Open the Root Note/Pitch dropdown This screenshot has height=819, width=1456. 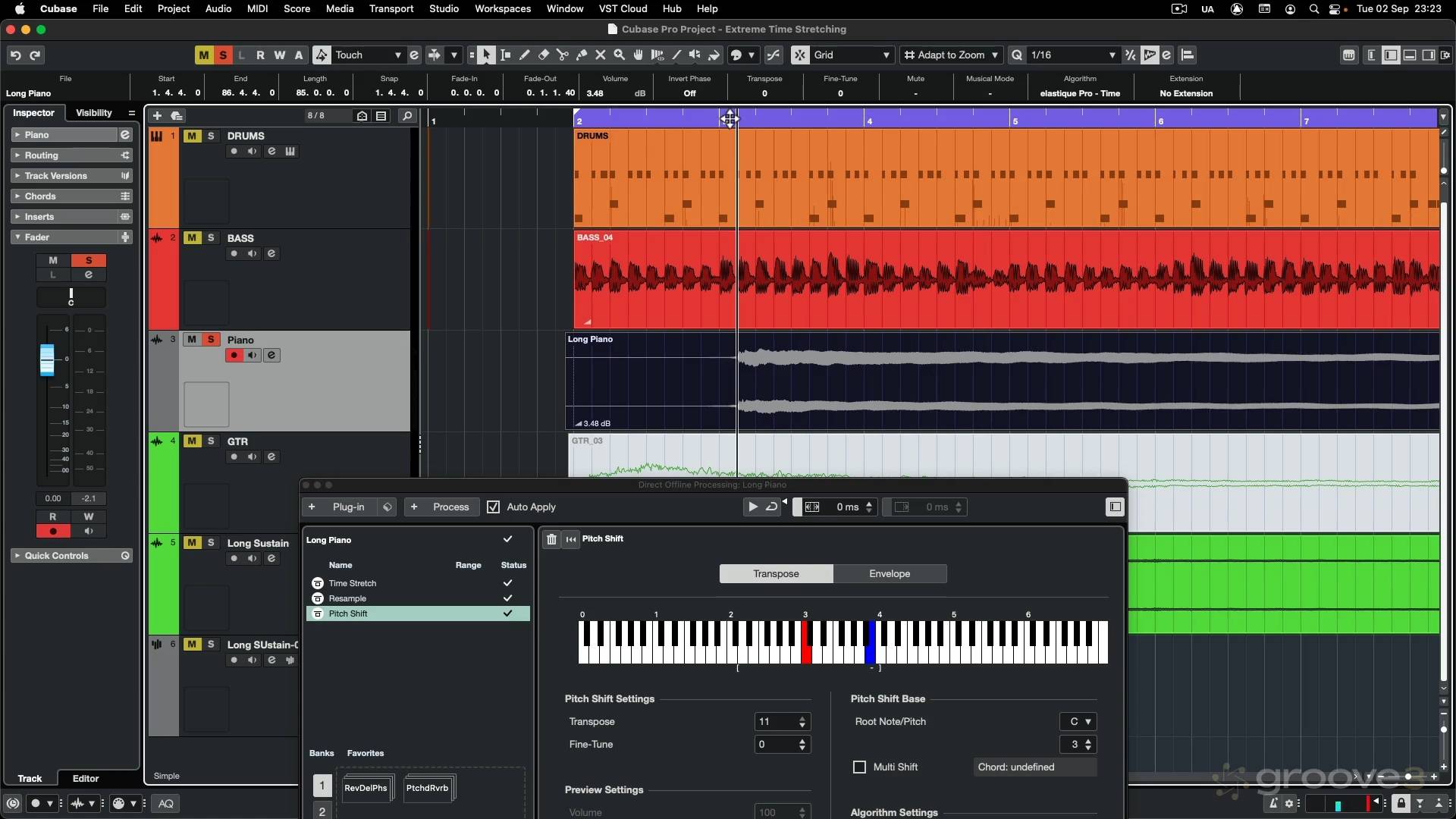click(x=1079, y=722)
